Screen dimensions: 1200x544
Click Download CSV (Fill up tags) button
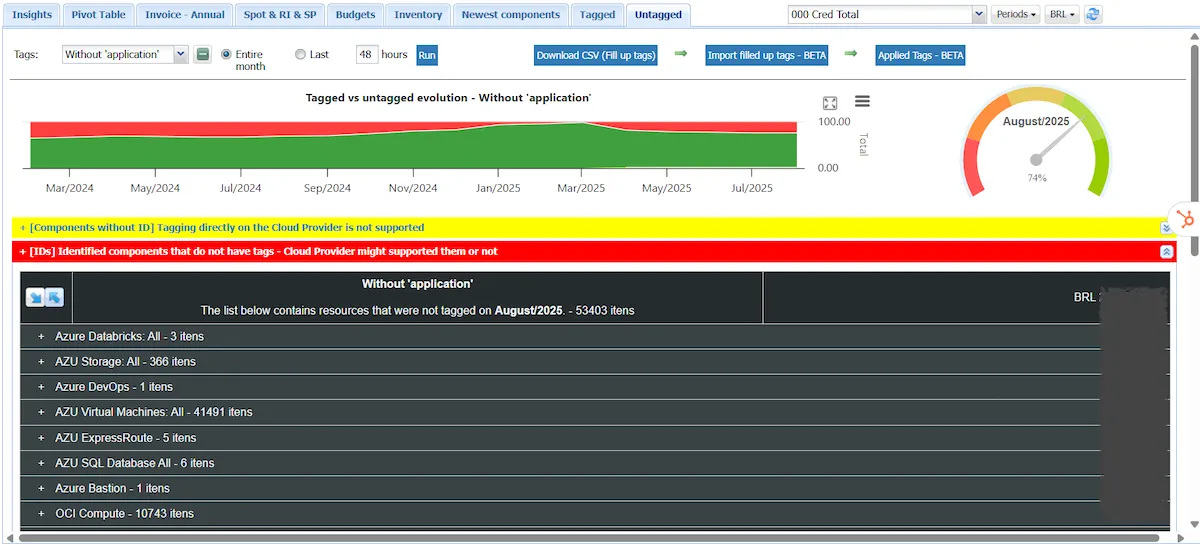[596, 55]
